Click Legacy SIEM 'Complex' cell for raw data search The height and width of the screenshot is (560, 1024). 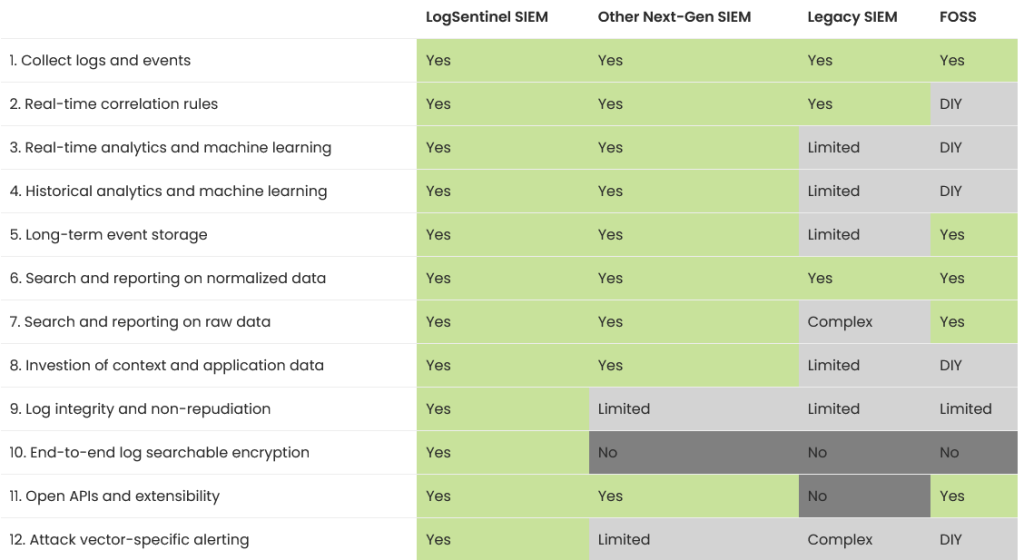pos(864,322)
